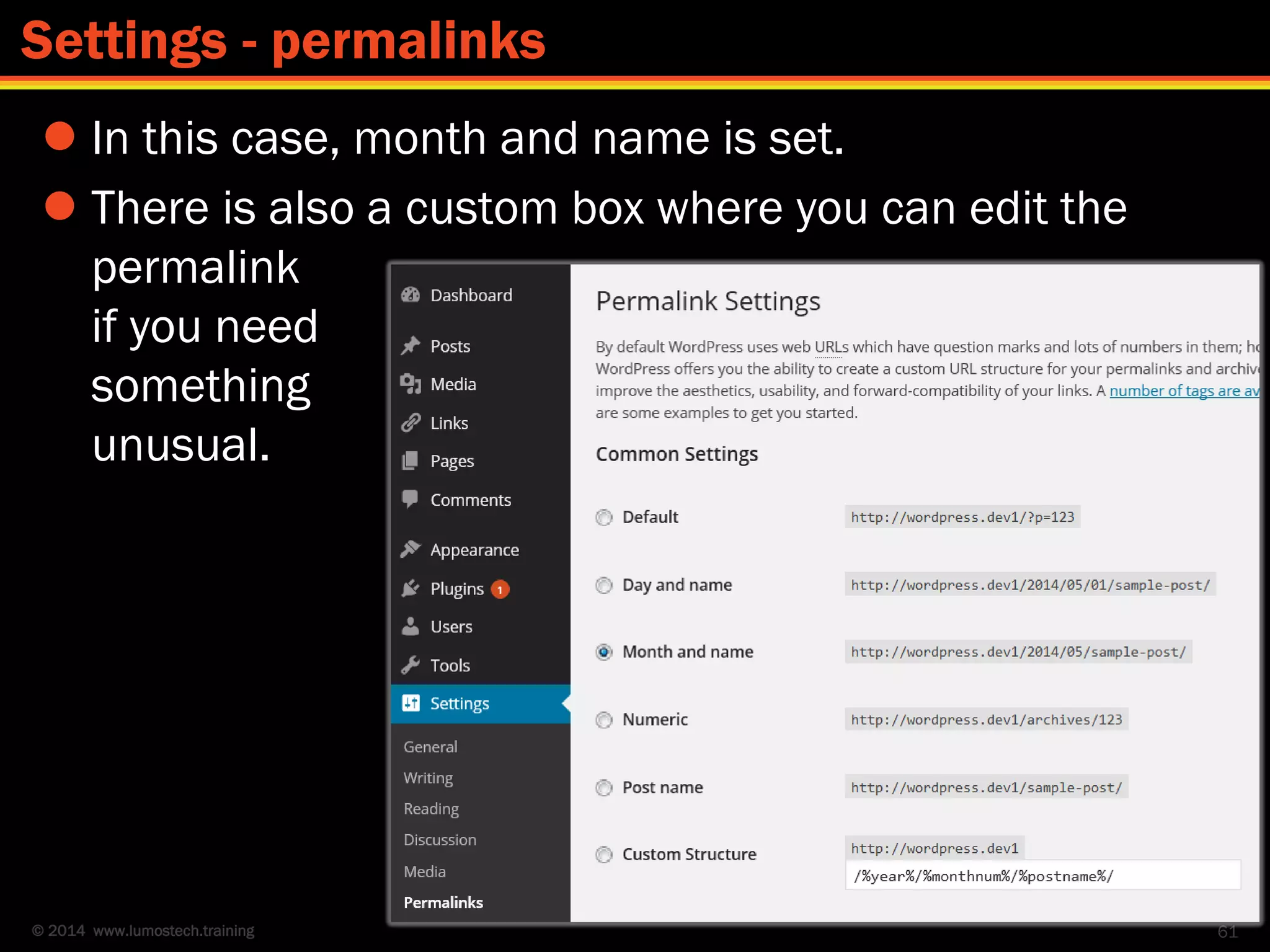
Task: Open the Writing settings submenu
Action: 428,778
